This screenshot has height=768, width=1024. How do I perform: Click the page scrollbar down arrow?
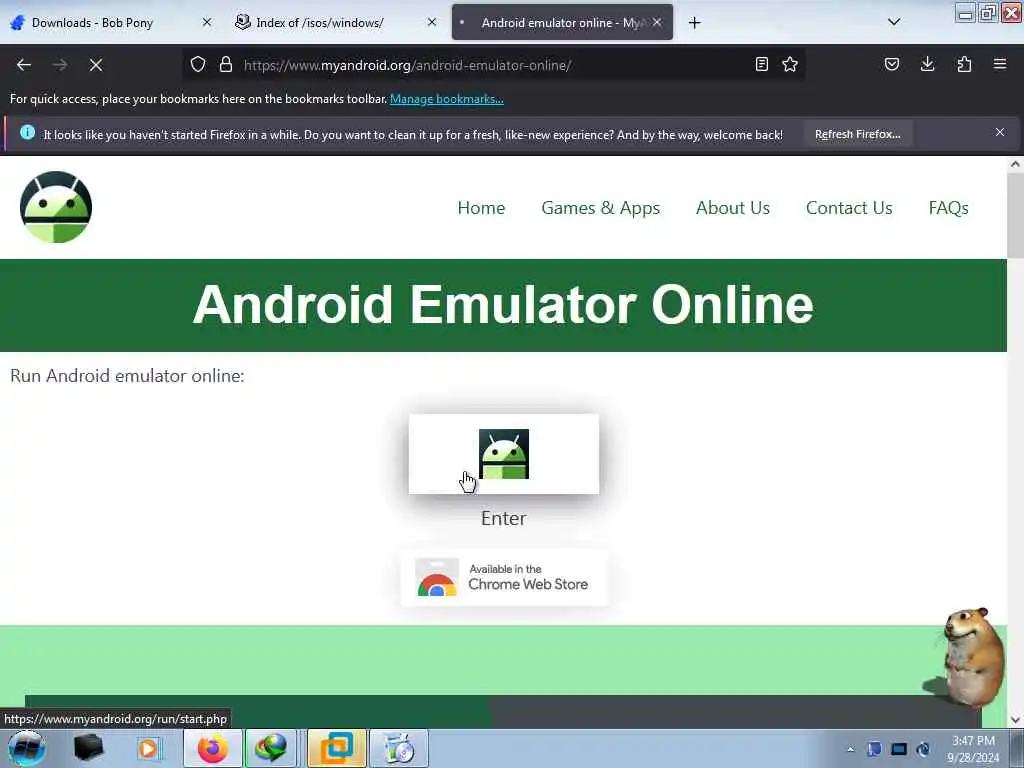coord(1015,720)
